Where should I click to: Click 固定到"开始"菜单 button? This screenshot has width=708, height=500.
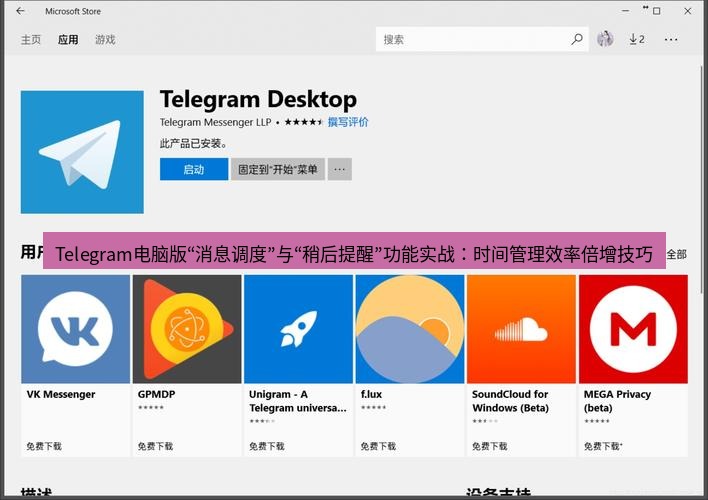[278, 169]
